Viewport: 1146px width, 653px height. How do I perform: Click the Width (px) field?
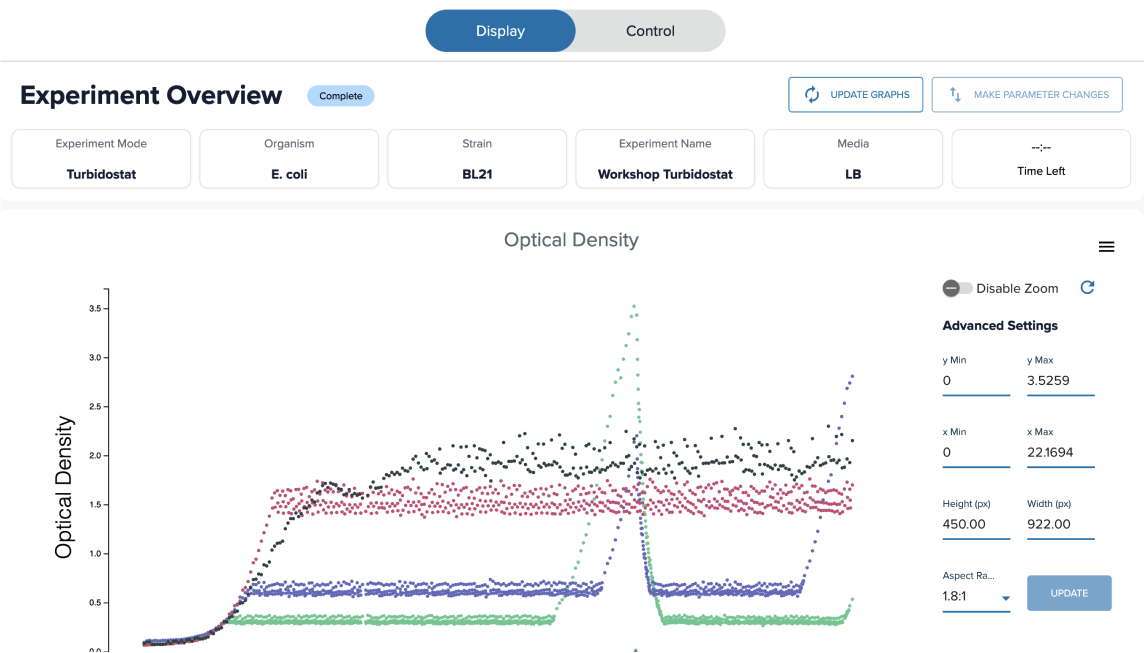(x=1060, y=524)
